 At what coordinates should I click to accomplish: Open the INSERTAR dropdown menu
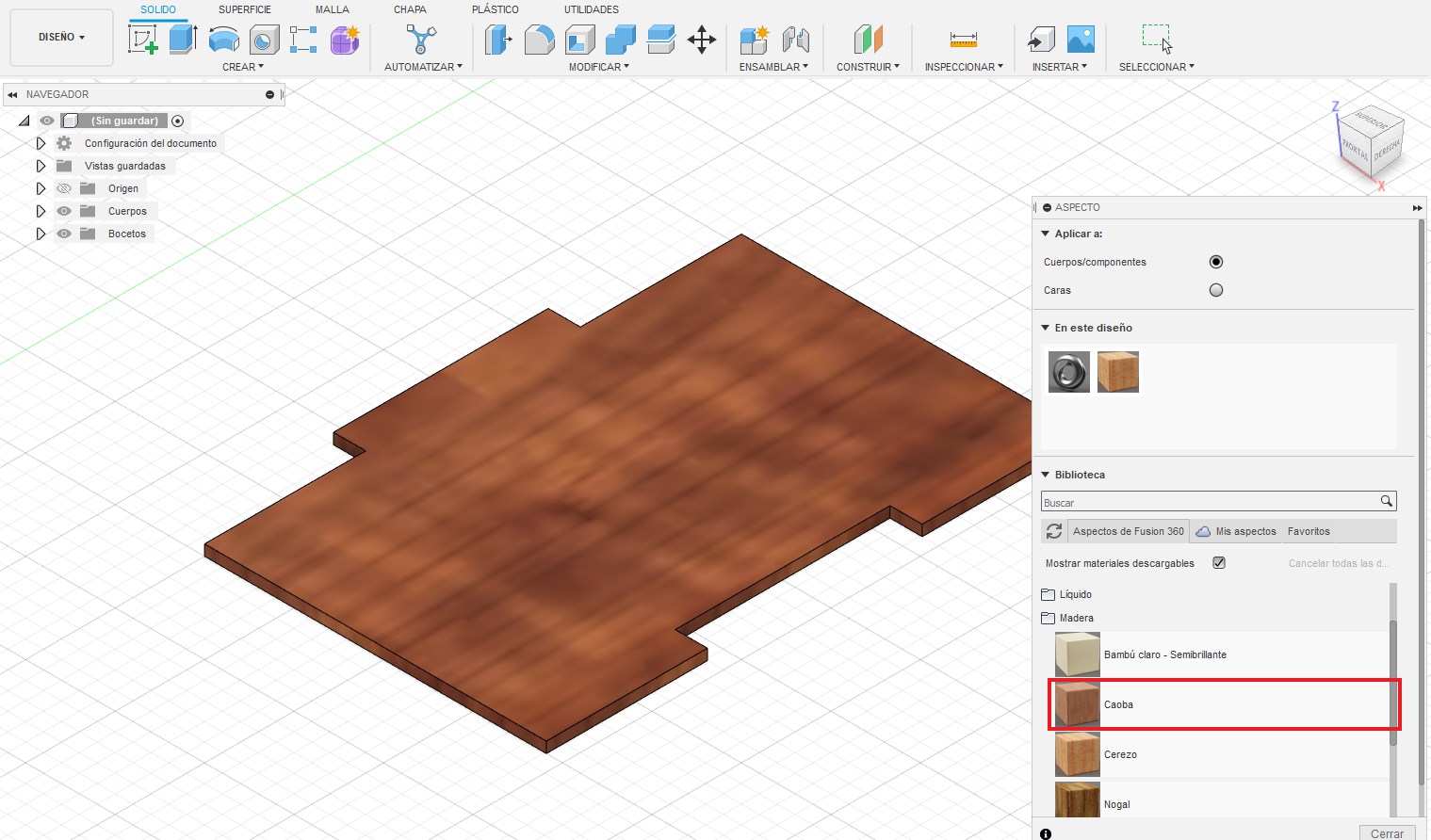(x=1060, y=67)
